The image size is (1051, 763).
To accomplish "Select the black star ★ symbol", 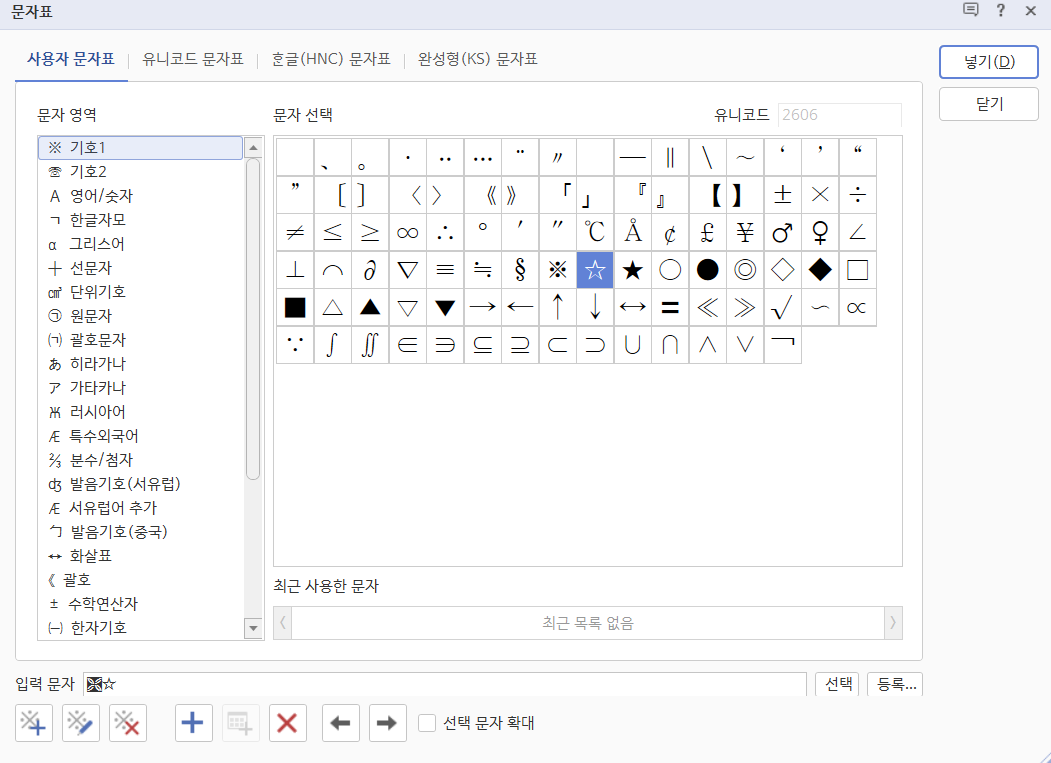I will (x=632, y=270).
